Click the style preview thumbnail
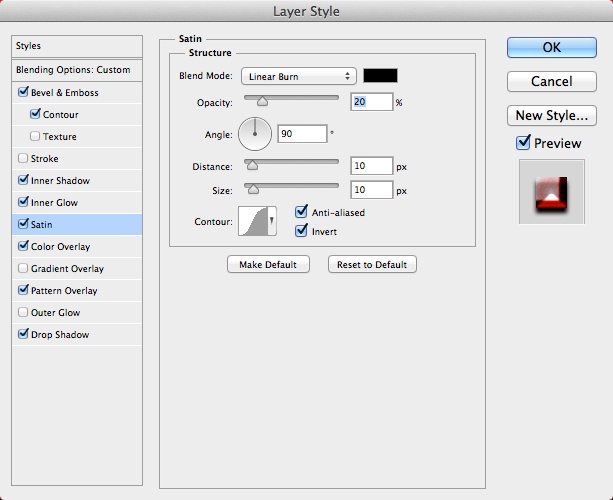This screenshot has width=613, height=500. tap(552, 192)
